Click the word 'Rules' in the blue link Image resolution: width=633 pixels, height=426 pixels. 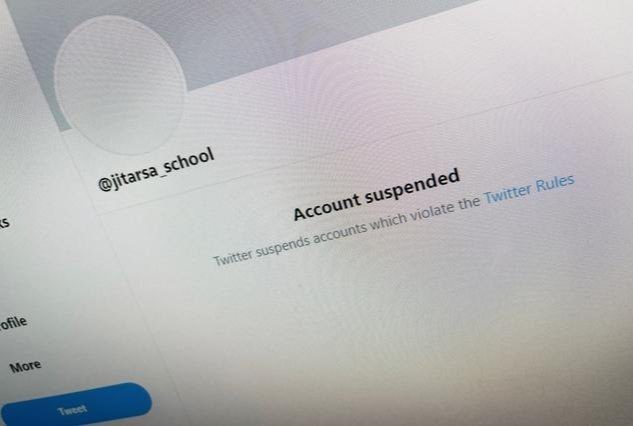pos(555,183)
